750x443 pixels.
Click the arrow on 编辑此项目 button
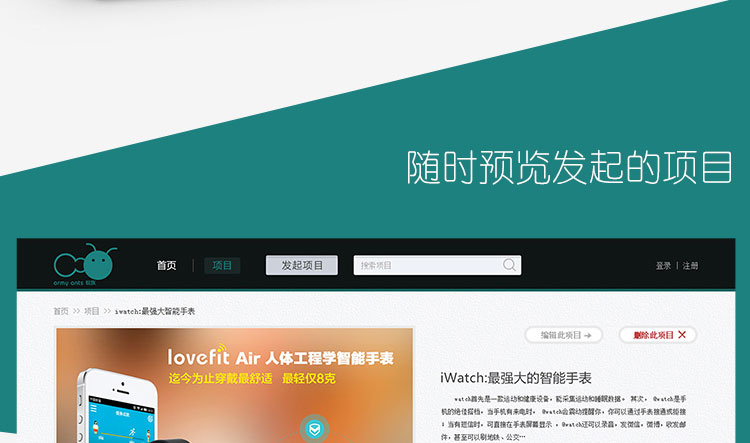(x=588, y=335)
